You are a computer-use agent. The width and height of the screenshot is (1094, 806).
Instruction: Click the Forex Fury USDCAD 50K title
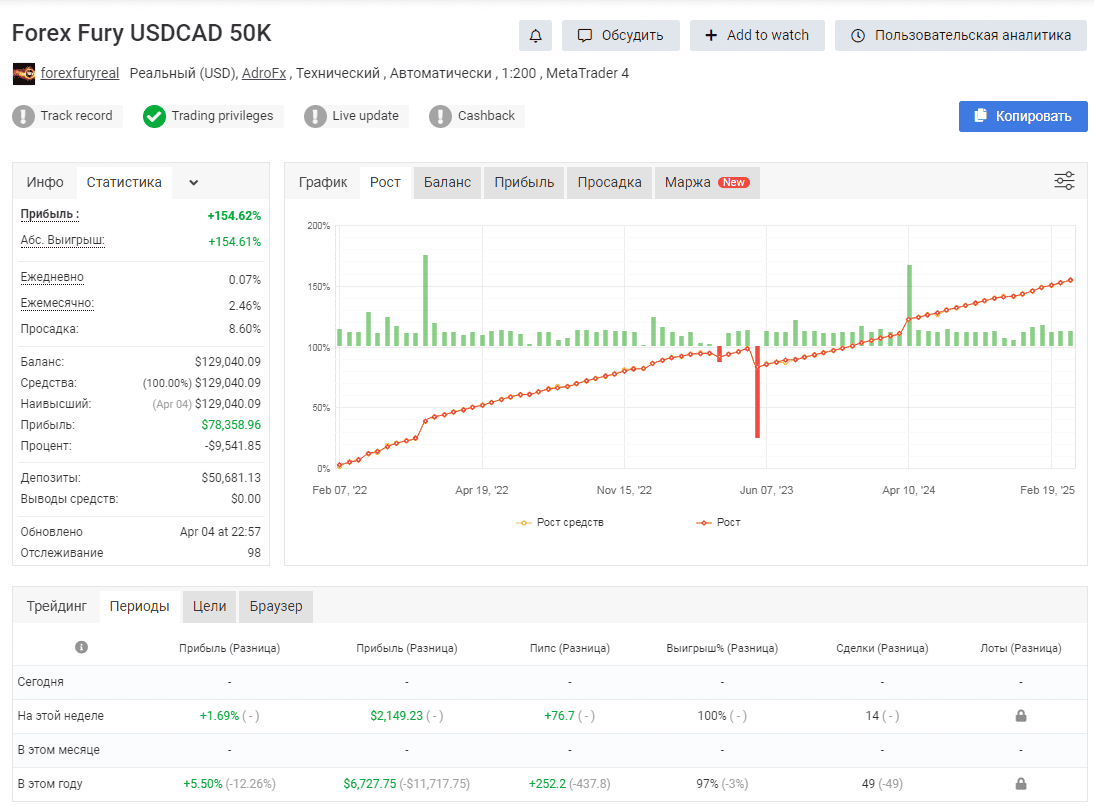pyautogui.click(x=142, y=33)
